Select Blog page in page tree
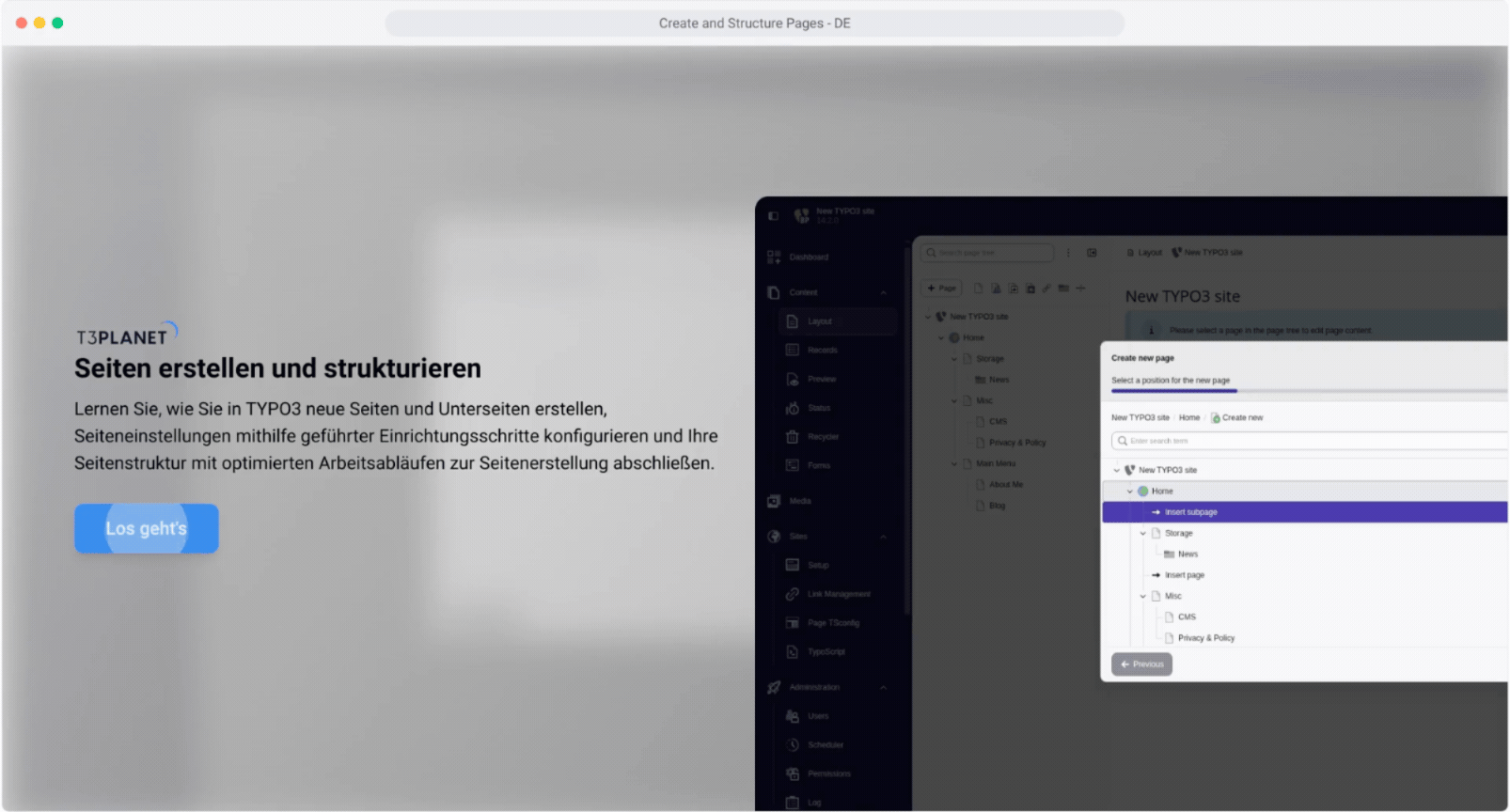Image resolution: width=1510 pixels, height=812 pixels. pos(997,506)
